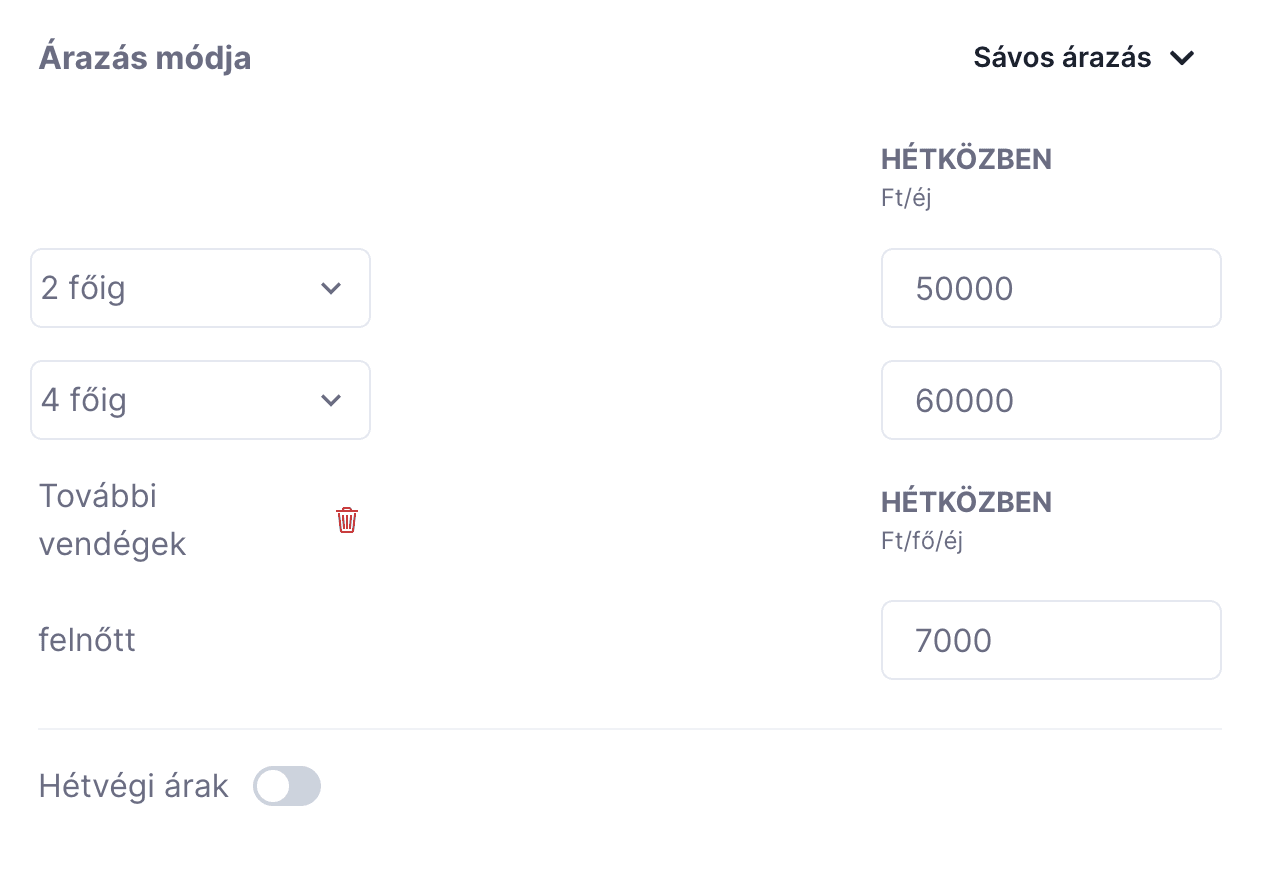Click the Ft/fő/éj unit text

(x=921, y=541)
